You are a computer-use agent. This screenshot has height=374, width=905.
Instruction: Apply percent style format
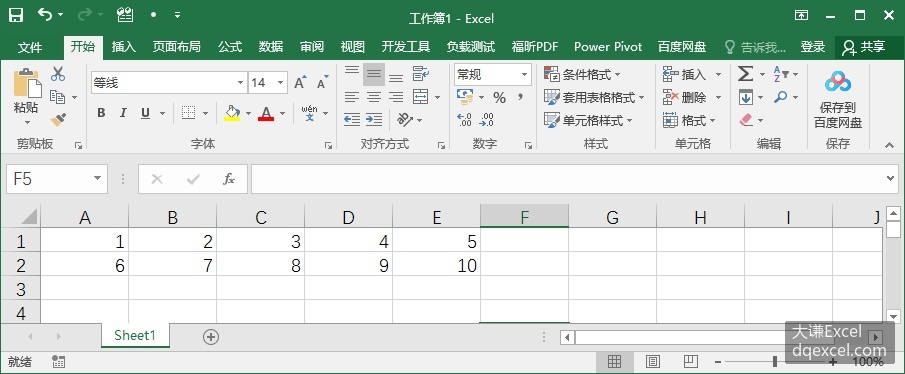[499, 98]
